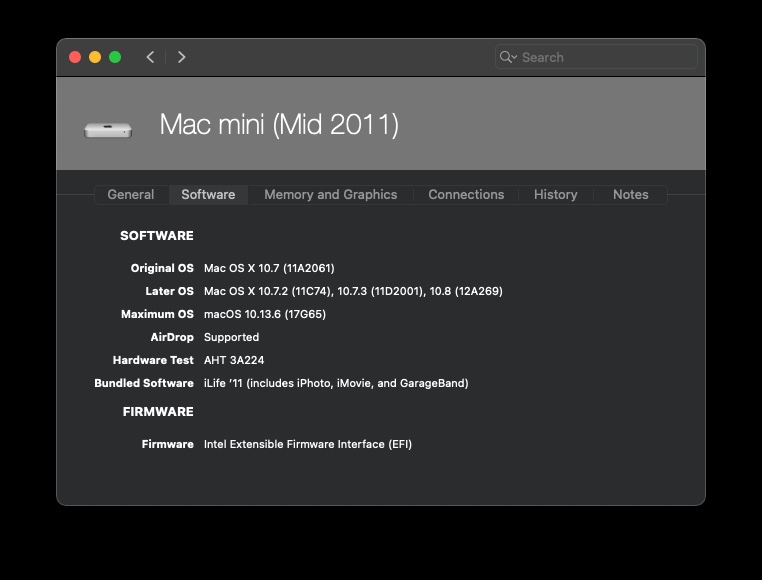762x580 pixels.
Task: Click into the Search field
Action: pos(596,57)
